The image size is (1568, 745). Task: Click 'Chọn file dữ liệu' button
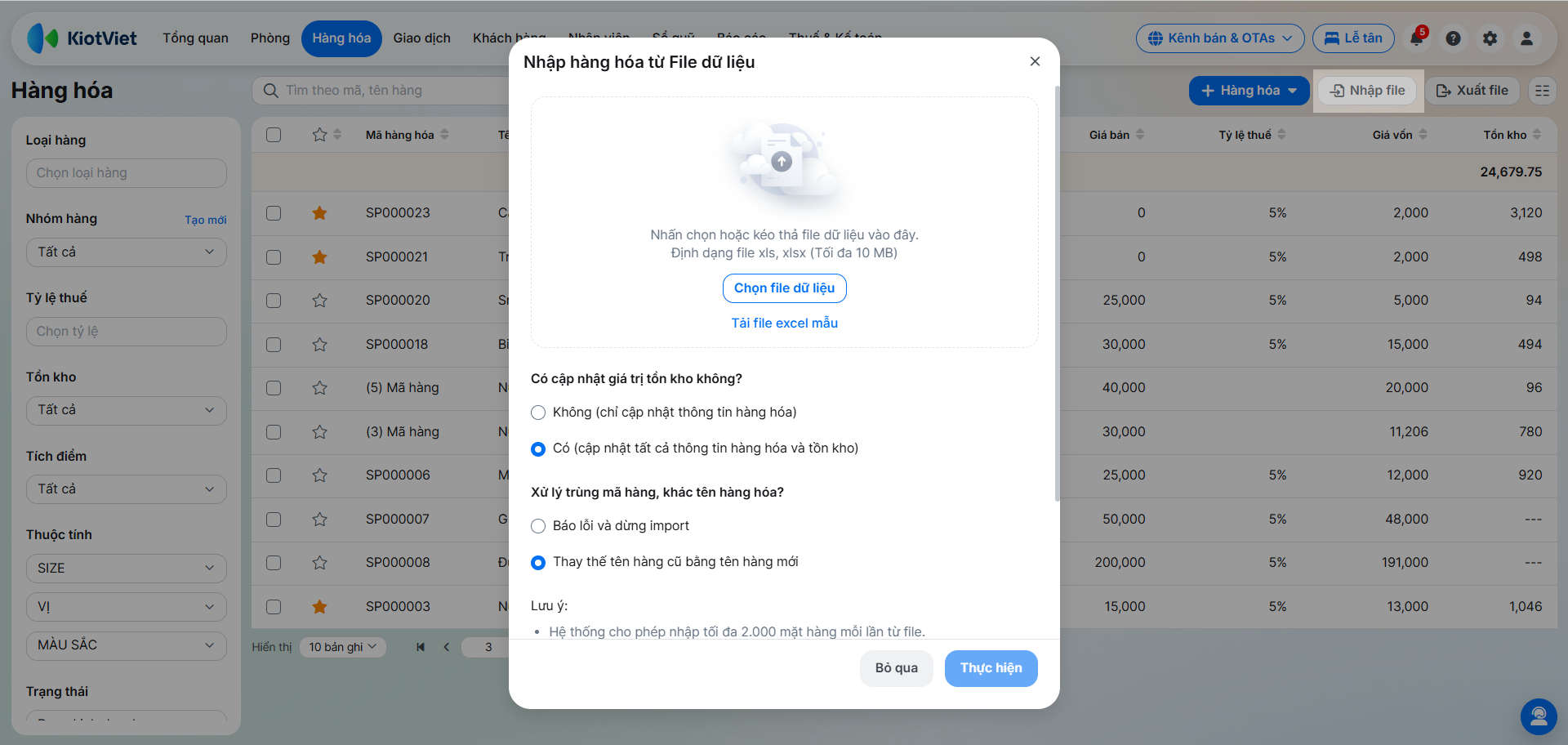(784, 288)
